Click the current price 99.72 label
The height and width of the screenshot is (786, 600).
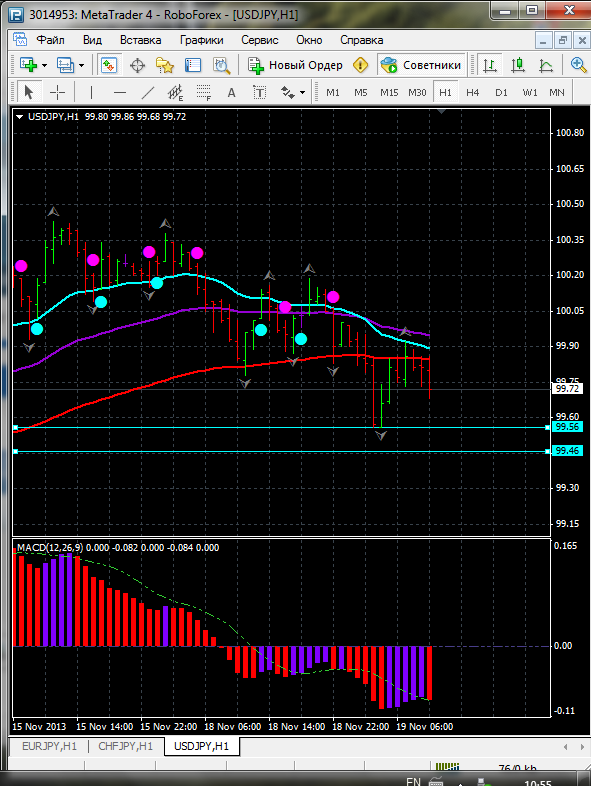click(567, 388)
